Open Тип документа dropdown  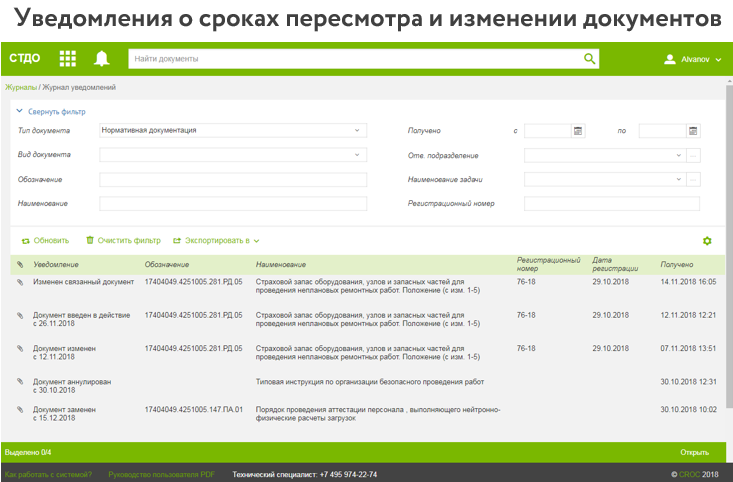point(233,130)
